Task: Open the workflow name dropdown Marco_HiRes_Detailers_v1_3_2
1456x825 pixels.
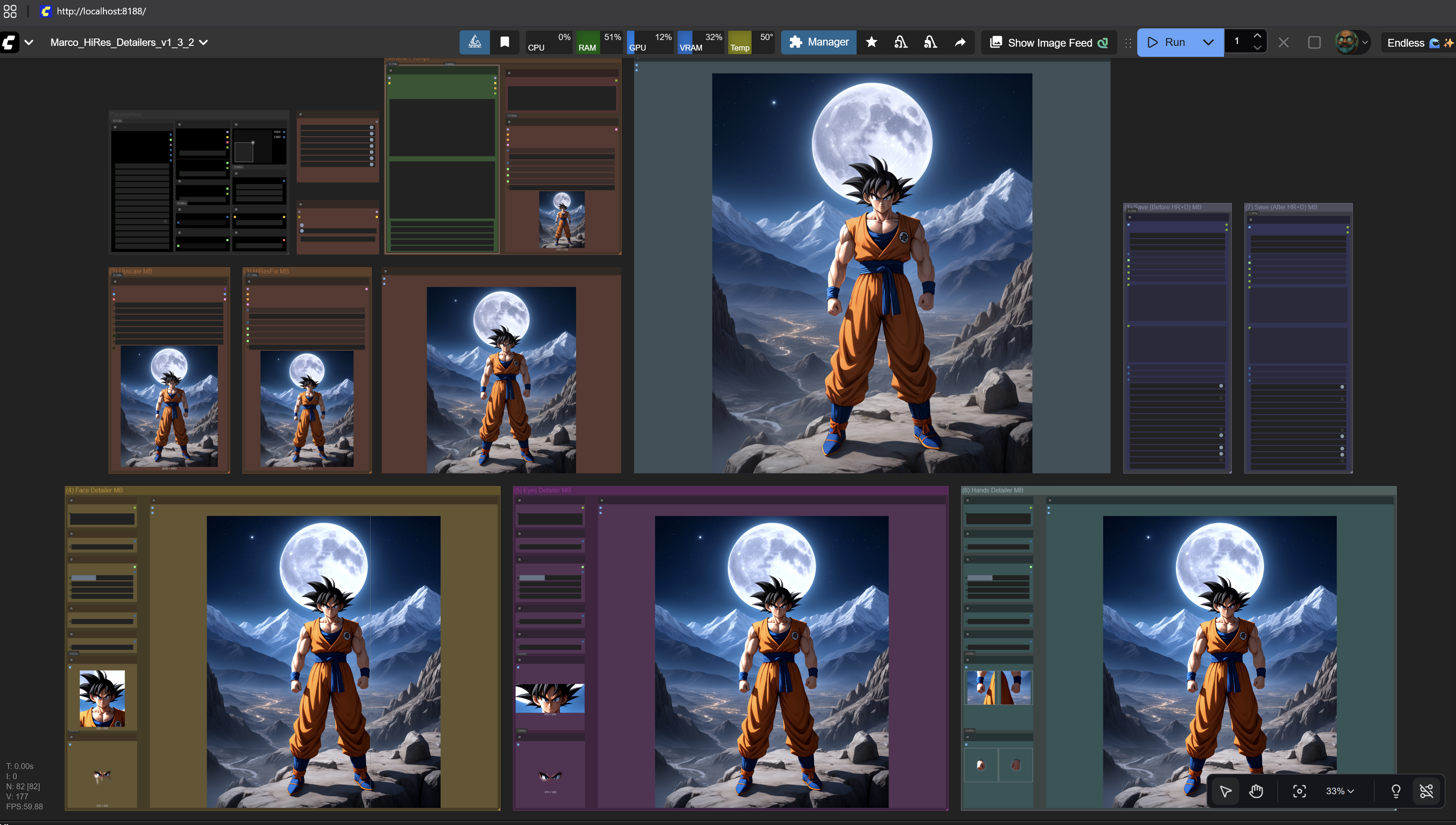Action: pos(129,42)
